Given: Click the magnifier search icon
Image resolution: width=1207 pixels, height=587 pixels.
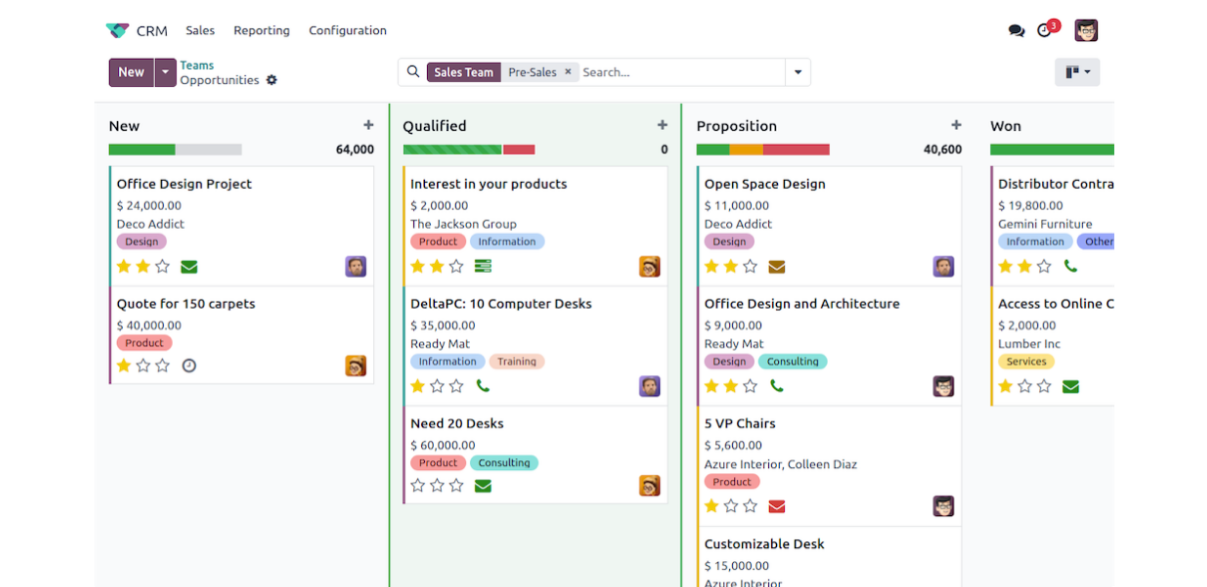Looking at the screenshot, I should click(x=413, y=72).
